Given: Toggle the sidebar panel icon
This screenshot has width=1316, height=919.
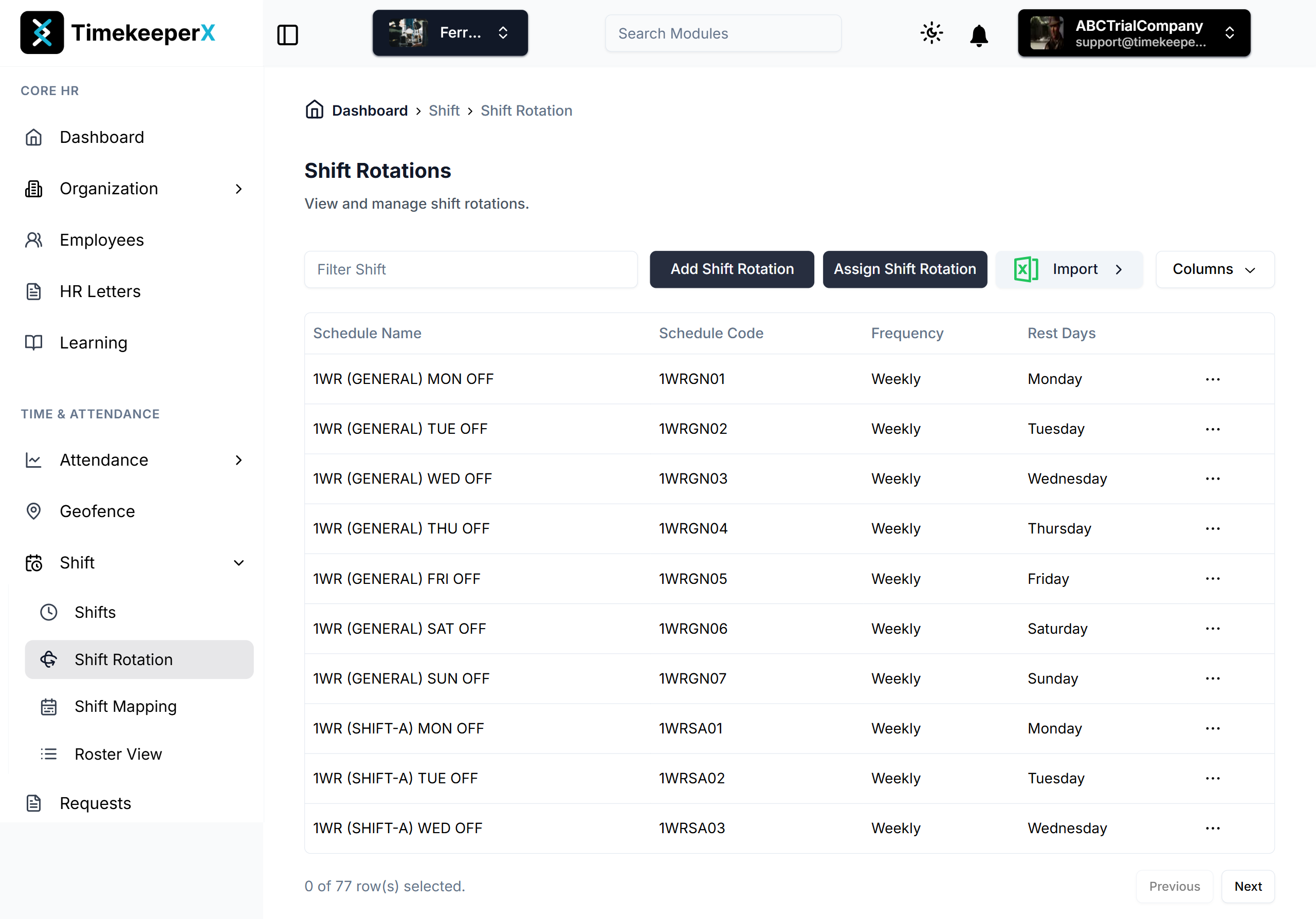Looking at the screenshot, I should (x=288, y=34).
